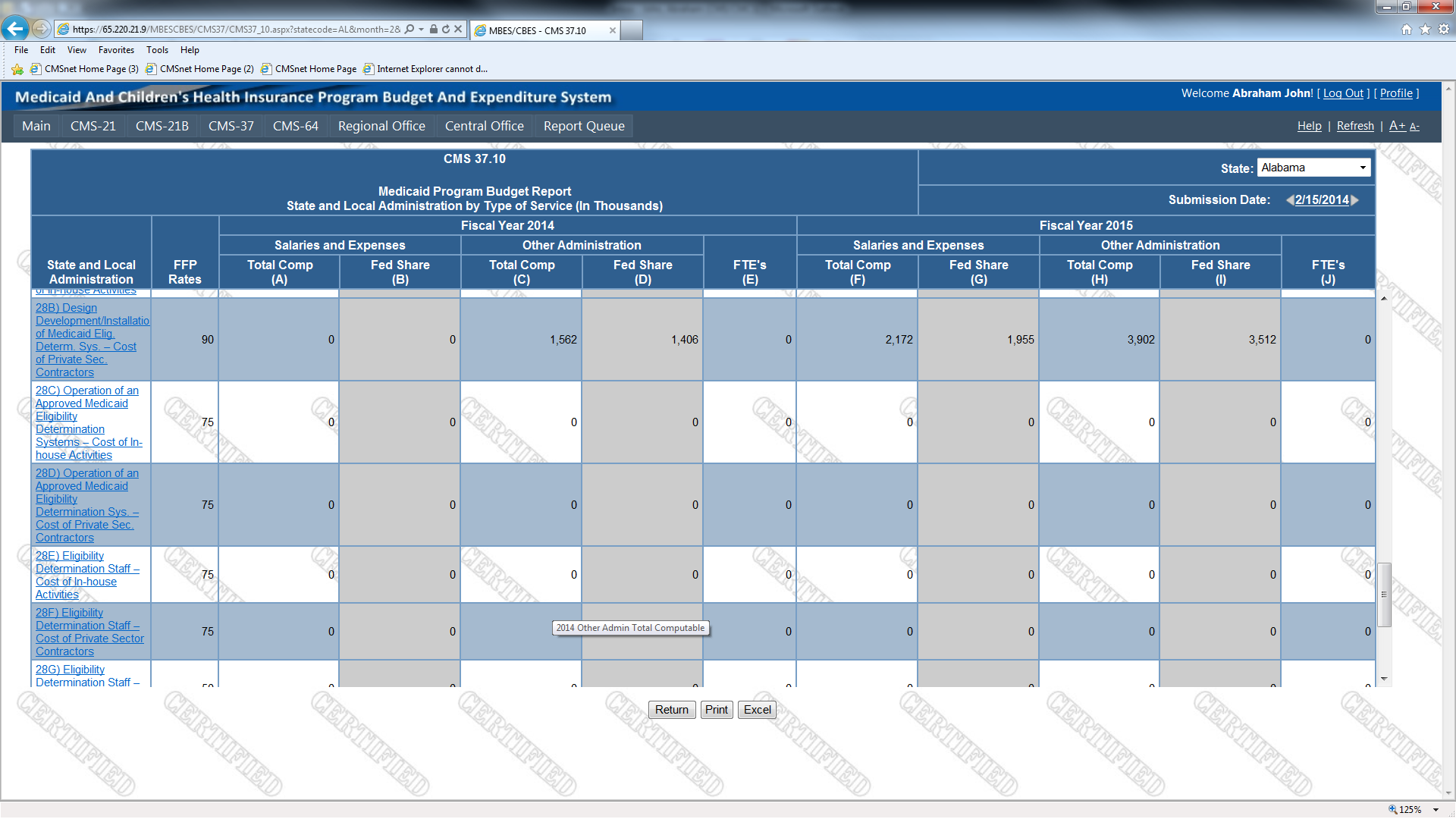Select the Report Queue tab
Image resolution: width=1456 pixels, height=819 pixels.
point(583,126)
